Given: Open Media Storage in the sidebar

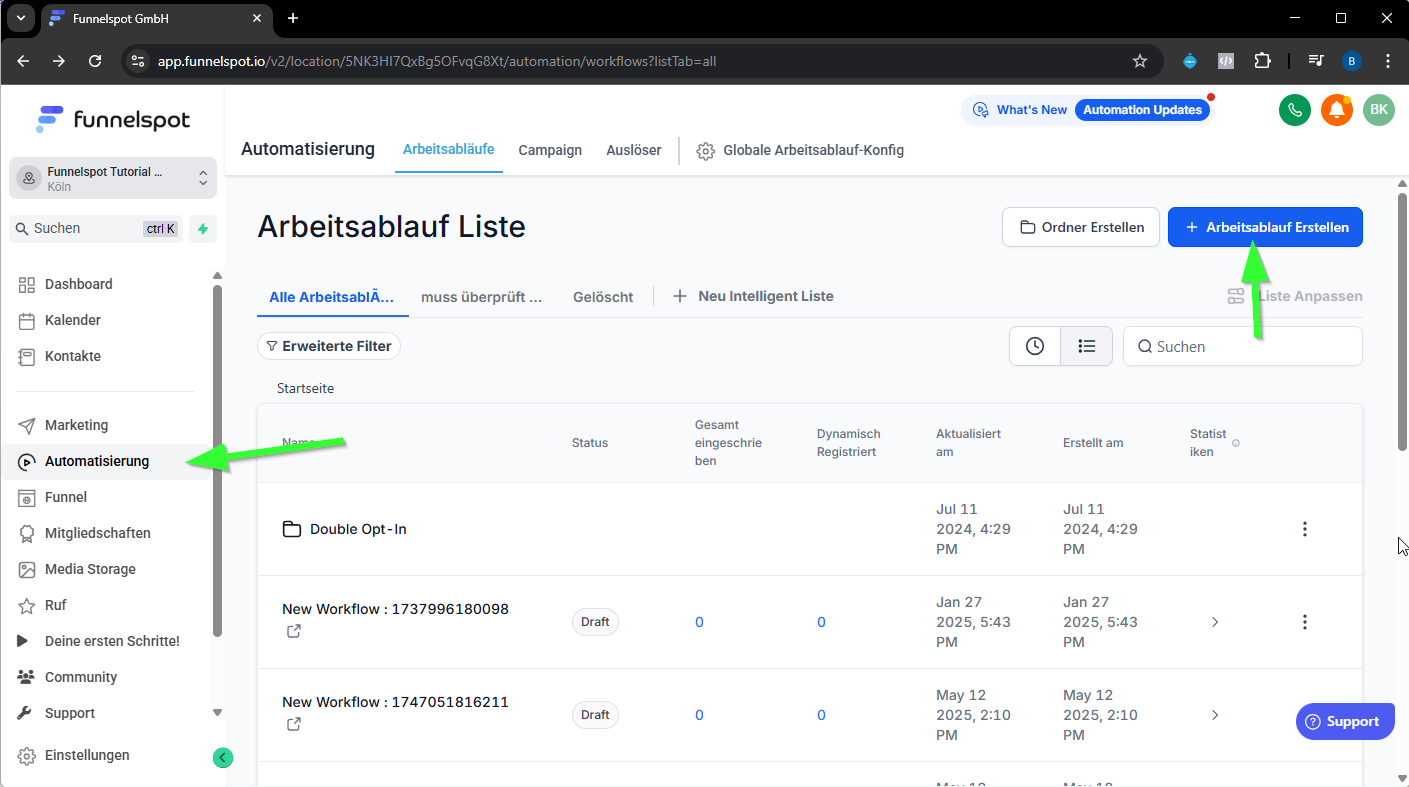Looking at the screenshot, I should 90,569.
